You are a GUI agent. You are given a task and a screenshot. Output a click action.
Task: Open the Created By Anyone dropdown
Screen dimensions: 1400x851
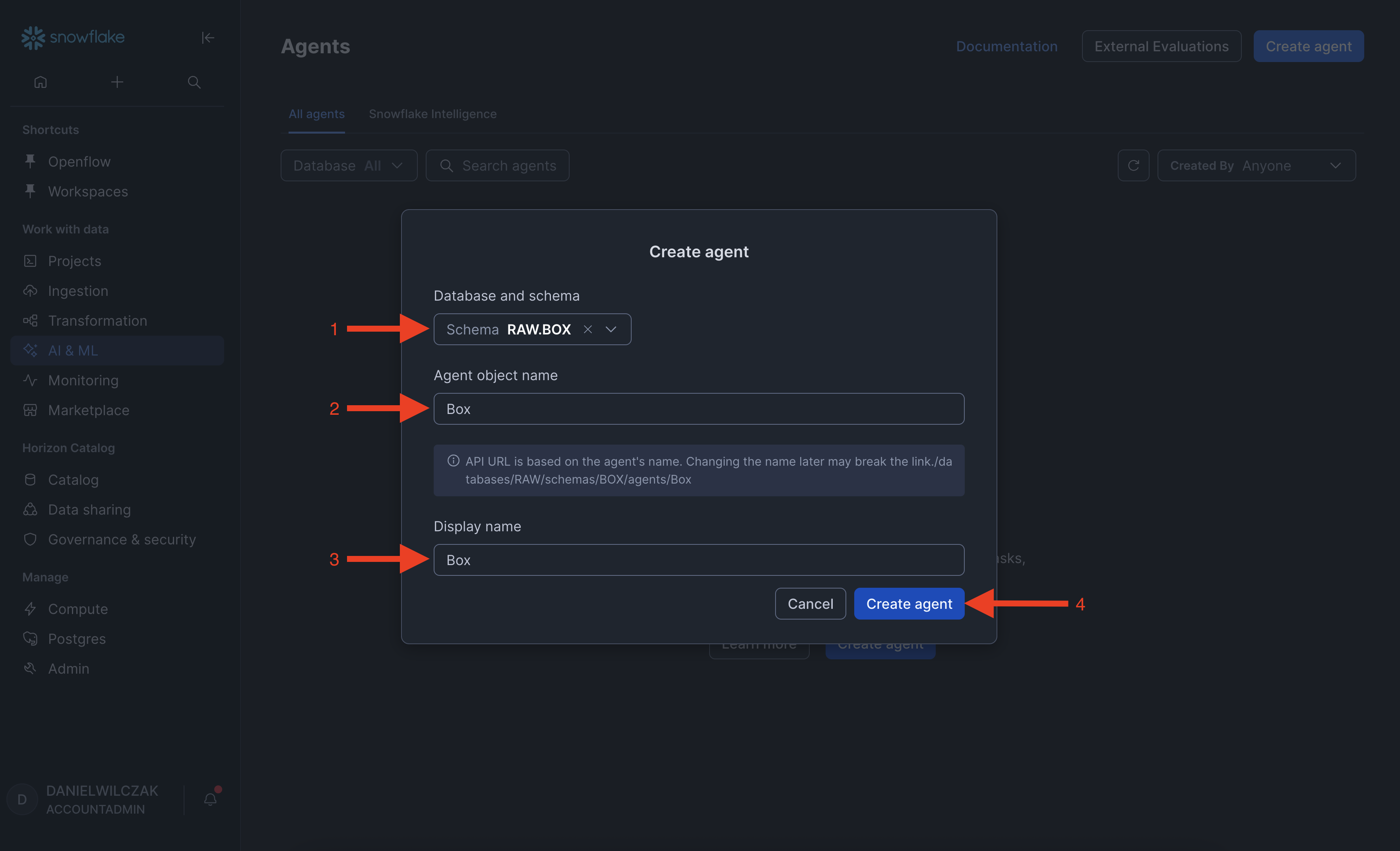(1256, 165)
